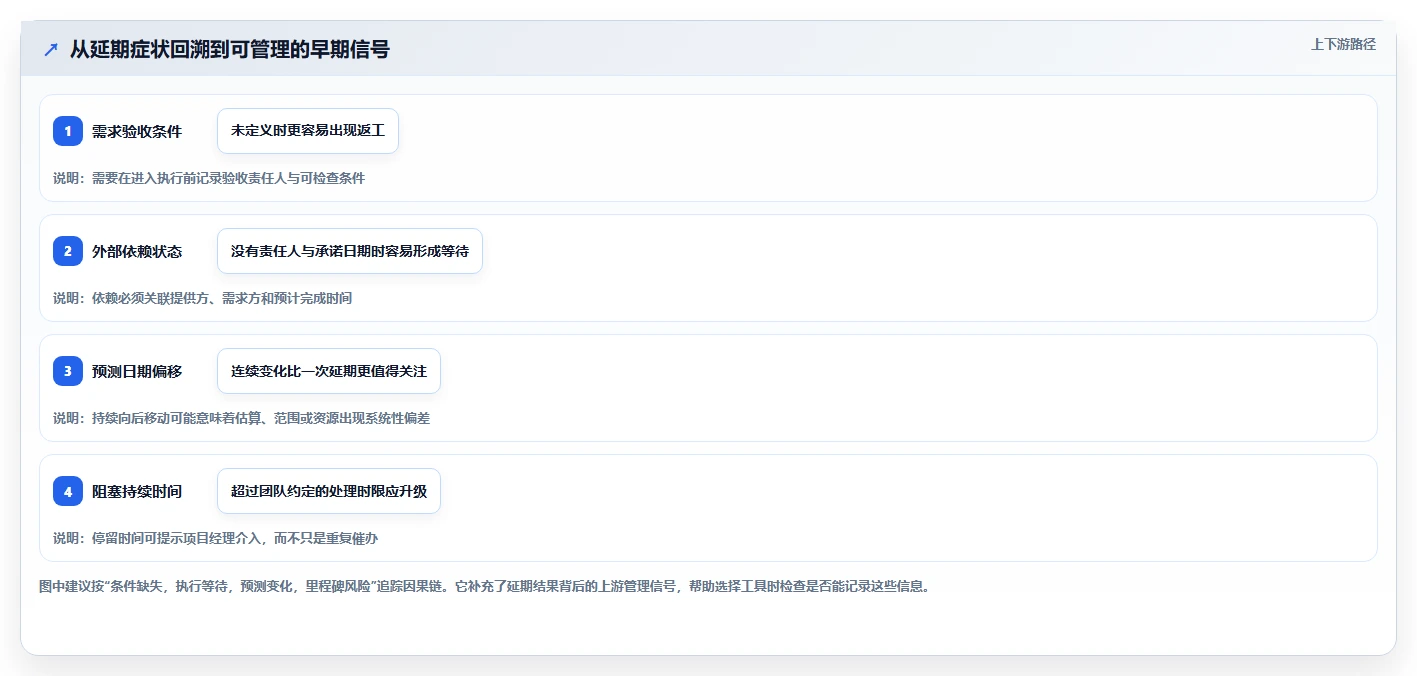The height and width of the screenshot is (676, 1417).
Task: Click the 上下游路径 label in the header
Action: (x=1343, y=44)
